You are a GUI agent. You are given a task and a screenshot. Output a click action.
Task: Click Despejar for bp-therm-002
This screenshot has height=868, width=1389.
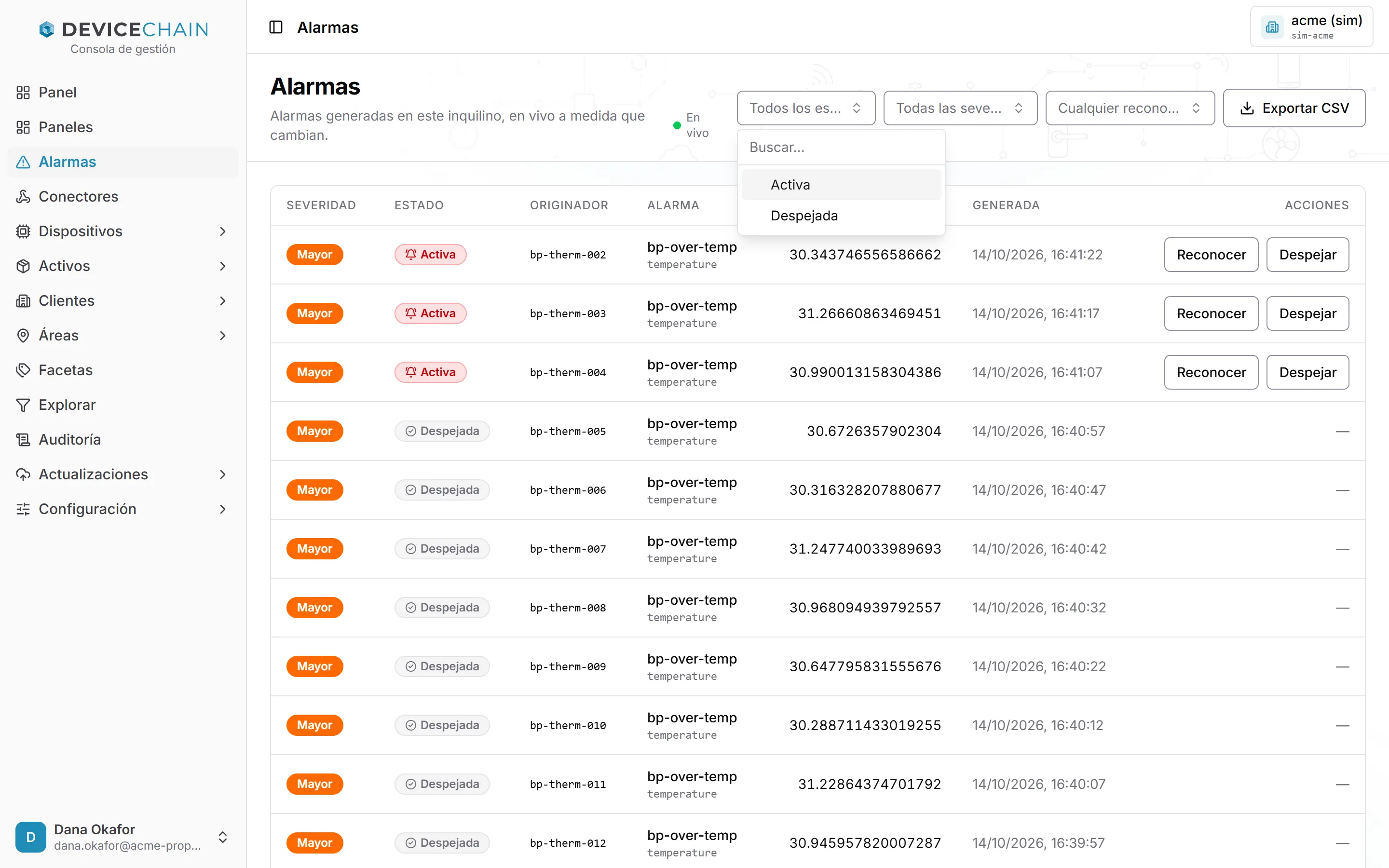click(x=1307, y=255)
